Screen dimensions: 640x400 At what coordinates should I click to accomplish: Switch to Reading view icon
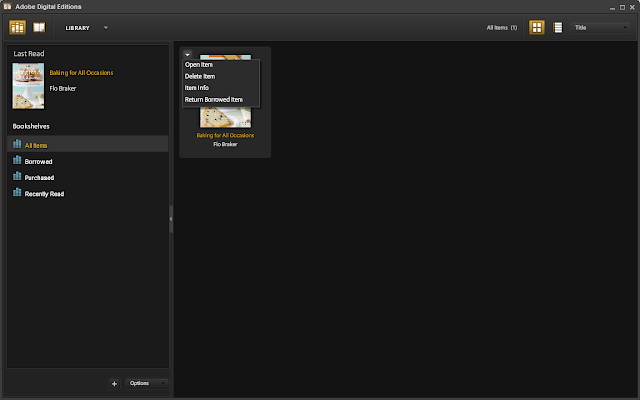click(39, 27)
